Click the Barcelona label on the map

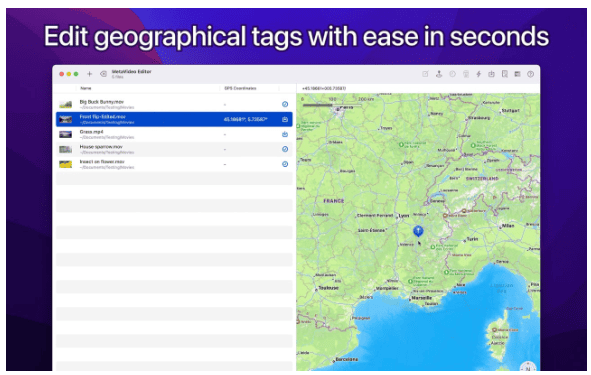click(346, 360)
